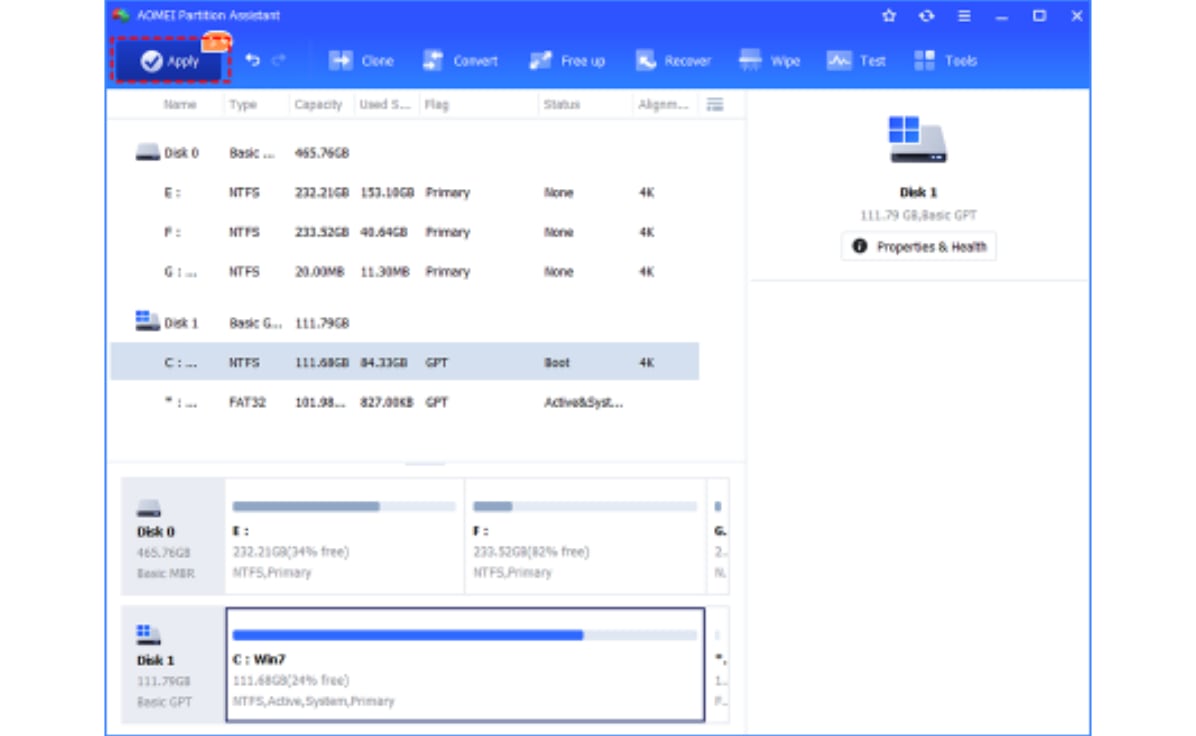Viewport: 1196px width, 736px height.
Task: Select Disk 0 label in disk map
Action: (x=173, y=536)
